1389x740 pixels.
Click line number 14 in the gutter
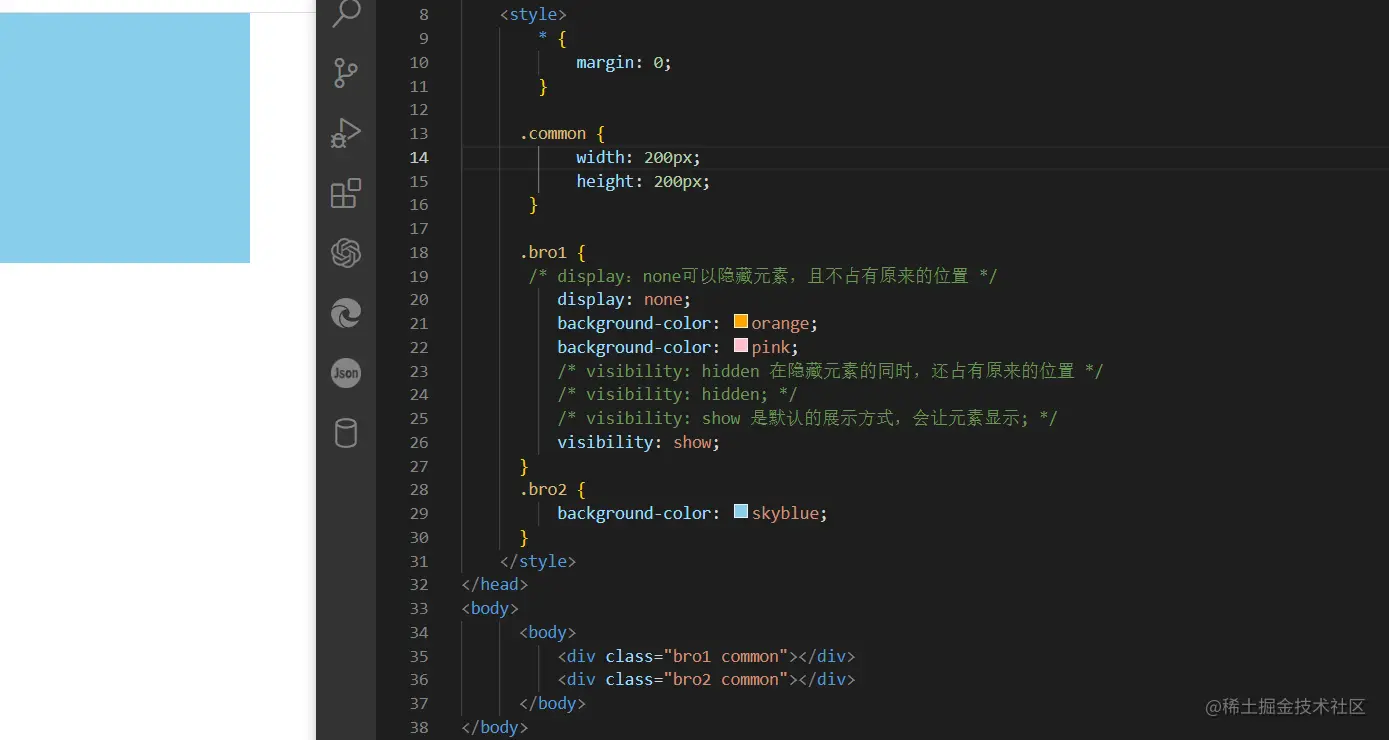[419, 157]
